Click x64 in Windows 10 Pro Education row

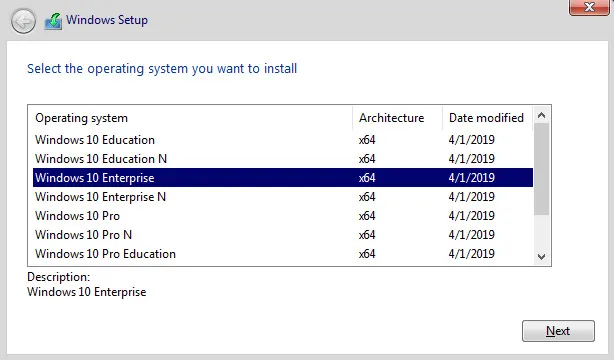tap(367, 254)
